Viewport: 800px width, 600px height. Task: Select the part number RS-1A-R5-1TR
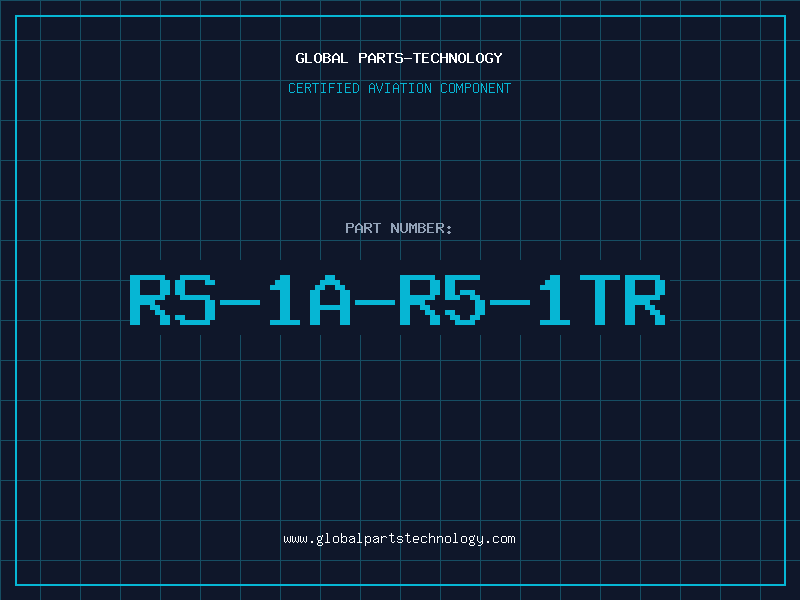point(397,299)
